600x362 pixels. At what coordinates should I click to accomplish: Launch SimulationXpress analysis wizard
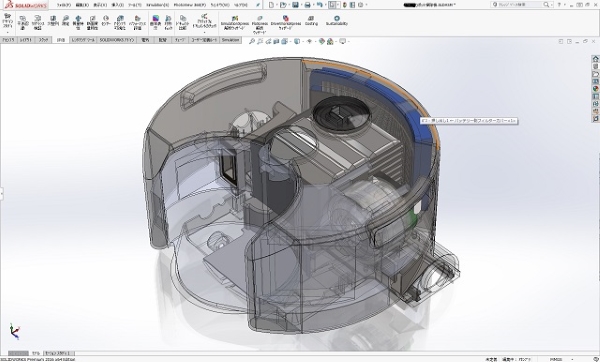click(x=234, y=23)
